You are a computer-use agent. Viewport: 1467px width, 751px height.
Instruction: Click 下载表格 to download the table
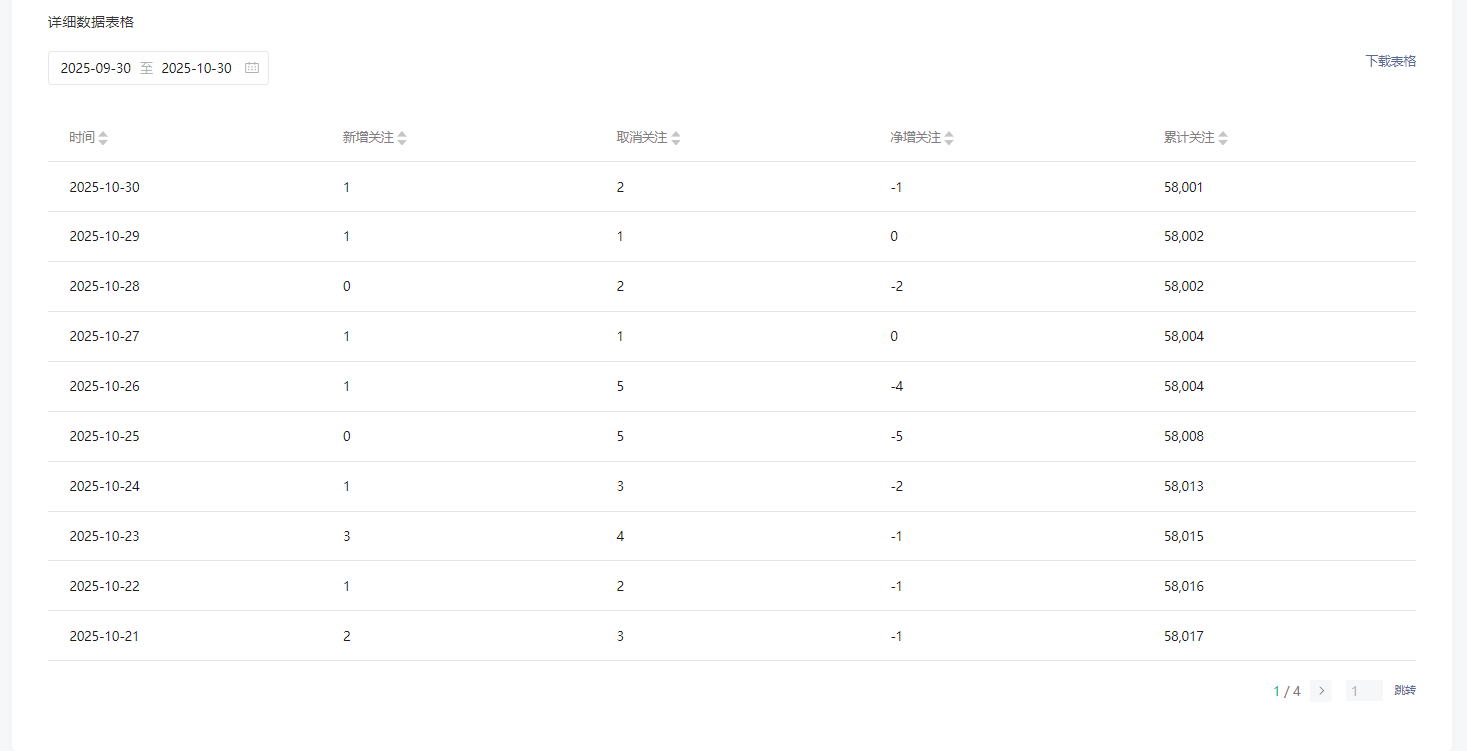1390,61
